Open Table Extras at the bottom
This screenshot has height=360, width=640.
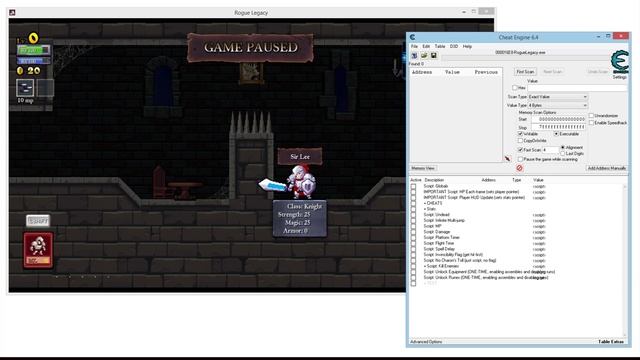click(x=611, y=342)
